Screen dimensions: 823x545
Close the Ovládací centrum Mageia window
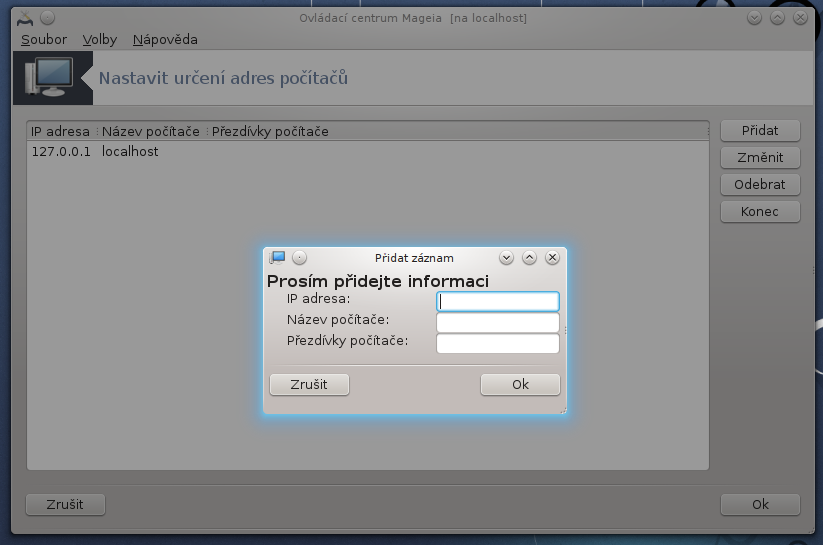(800, 18)
